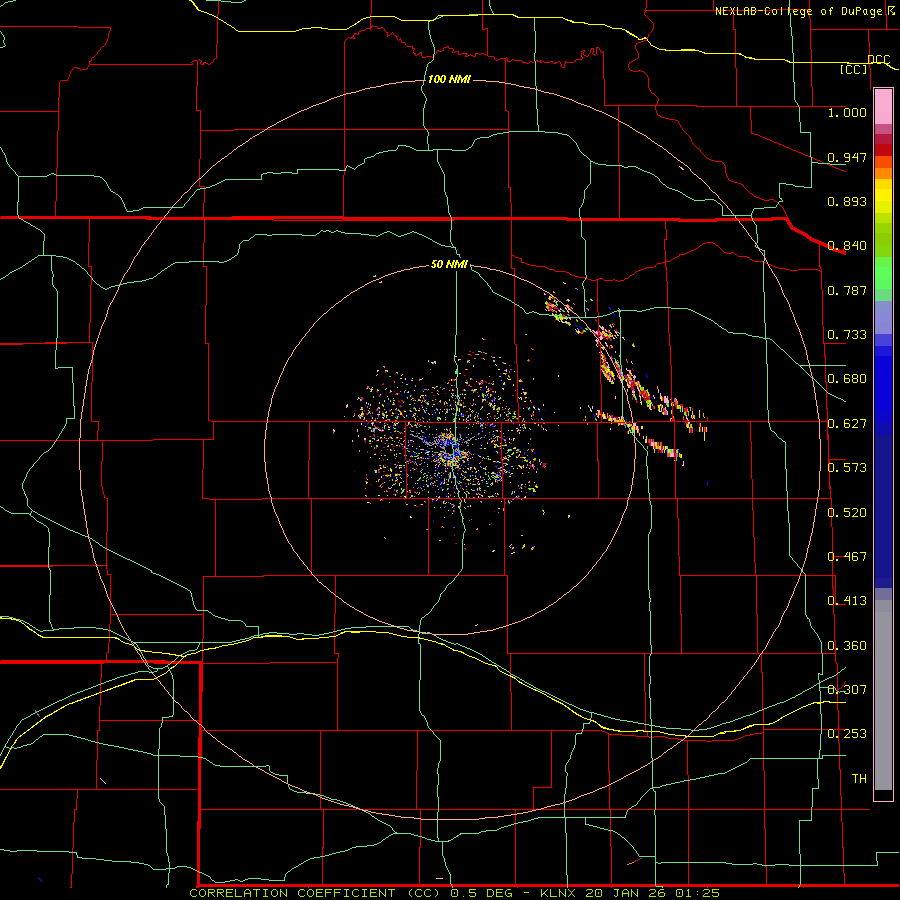Click the 100 NMI range ring label
The height and width of the screenshot is (900, 900).
[449, 79]
